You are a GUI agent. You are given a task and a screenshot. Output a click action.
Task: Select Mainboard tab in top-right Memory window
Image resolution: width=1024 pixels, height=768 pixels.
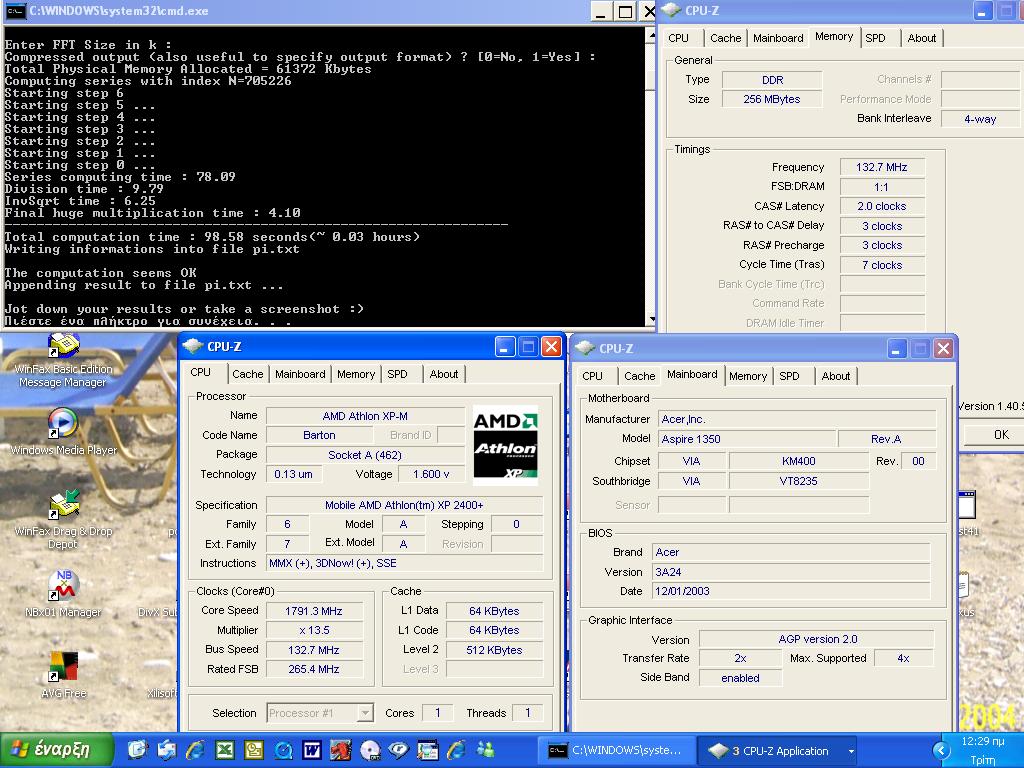click(x=778, y=38)
